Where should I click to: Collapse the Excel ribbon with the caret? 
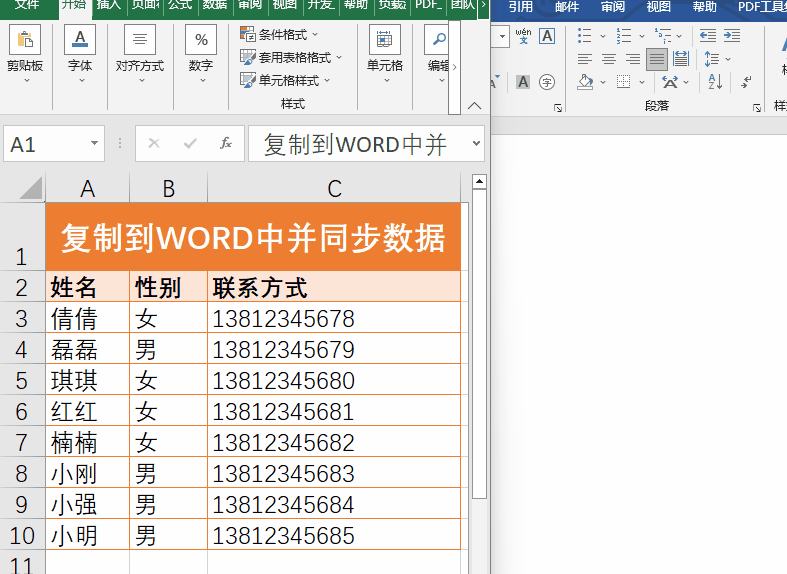point(474,106)
